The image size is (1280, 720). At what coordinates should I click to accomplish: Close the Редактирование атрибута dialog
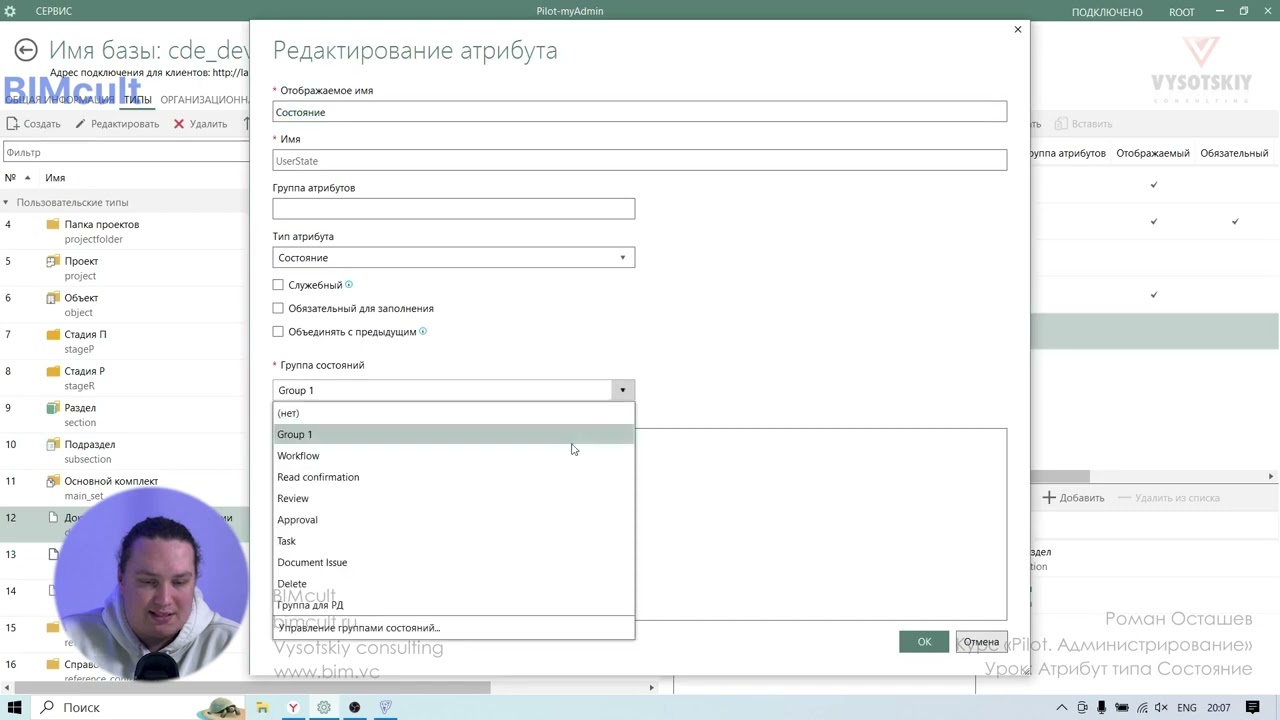(x=1018, y=29)
